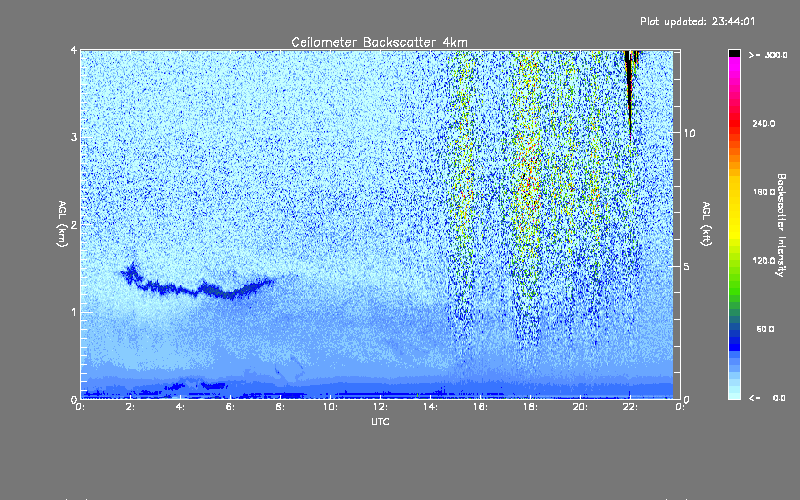
Task: Select the '12:' UTC time tick
Action: click(x=381, y=407)
